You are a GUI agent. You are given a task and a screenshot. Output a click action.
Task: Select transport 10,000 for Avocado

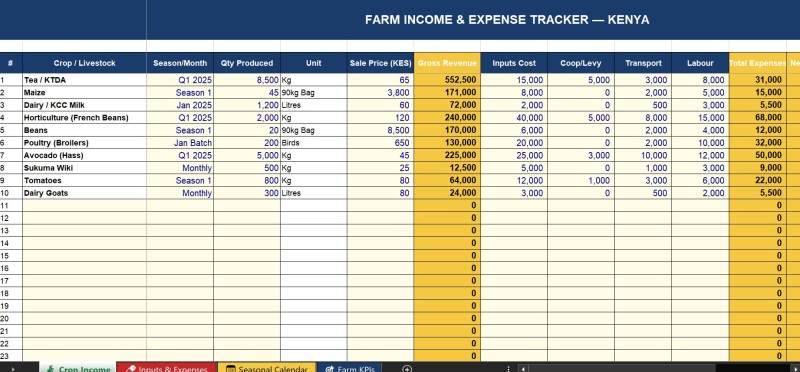coord(643,155)
